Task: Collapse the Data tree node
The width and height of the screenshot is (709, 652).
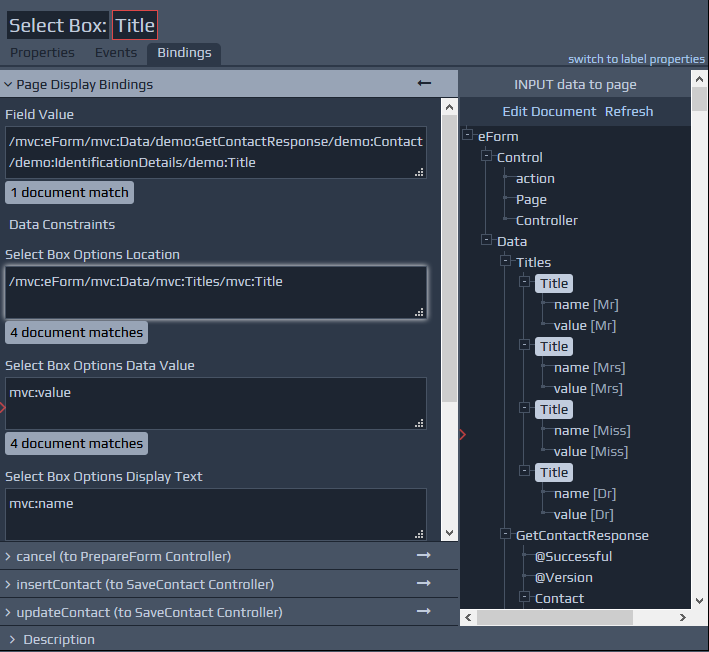Action: (x=487, y=240)
